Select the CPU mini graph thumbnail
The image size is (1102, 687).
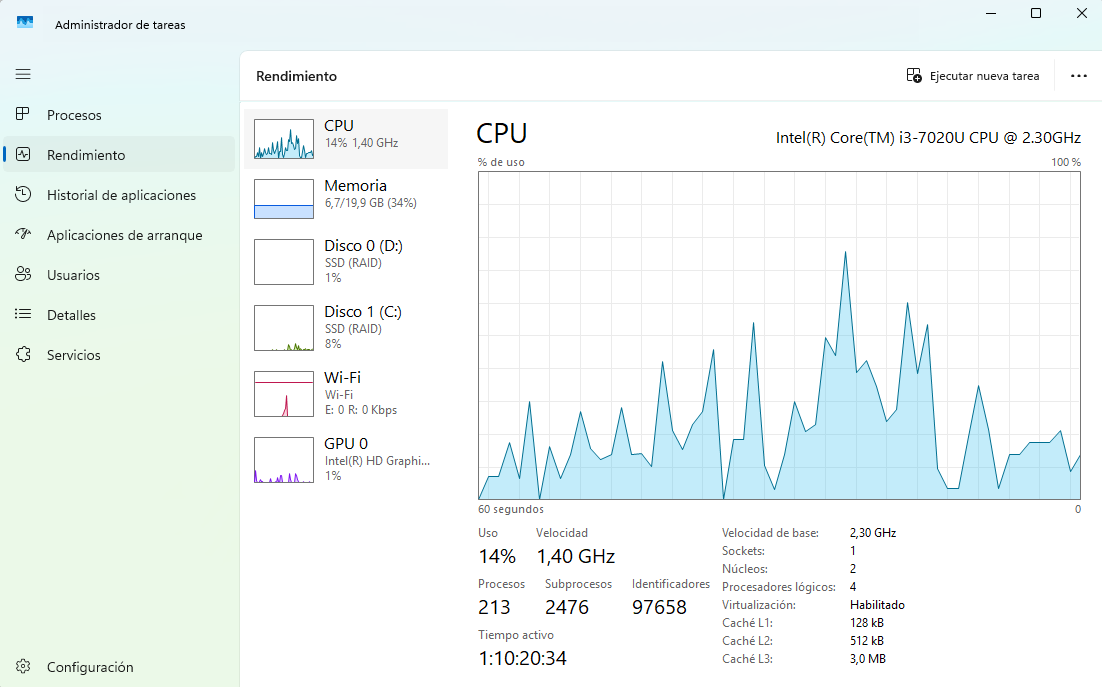(x=284, y=139)
